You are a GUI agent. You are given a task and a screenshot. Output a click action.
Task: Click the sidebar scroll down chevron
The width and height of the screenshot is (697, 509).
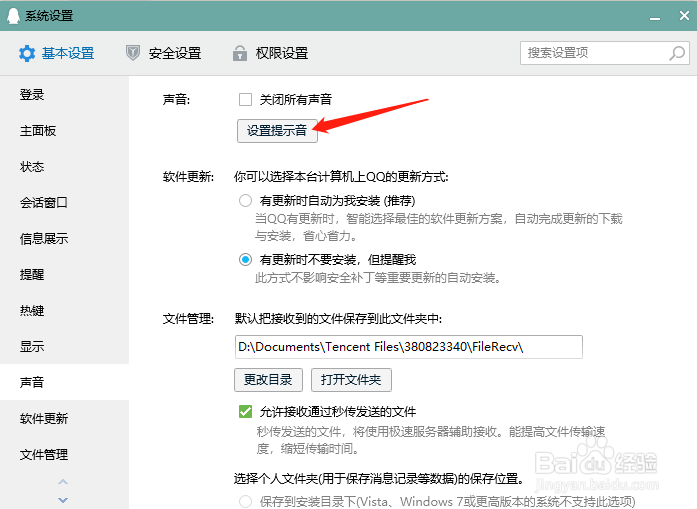pos(63,500)
